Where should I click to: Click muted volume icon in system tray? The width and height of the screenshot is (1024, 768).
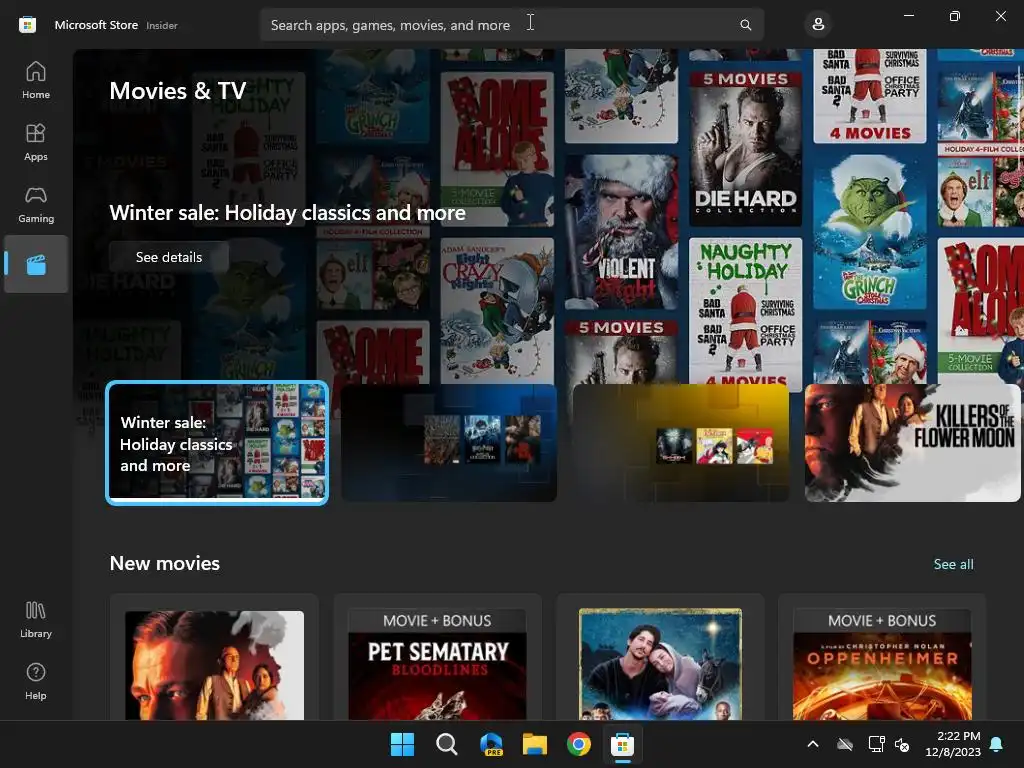[902, 744]
